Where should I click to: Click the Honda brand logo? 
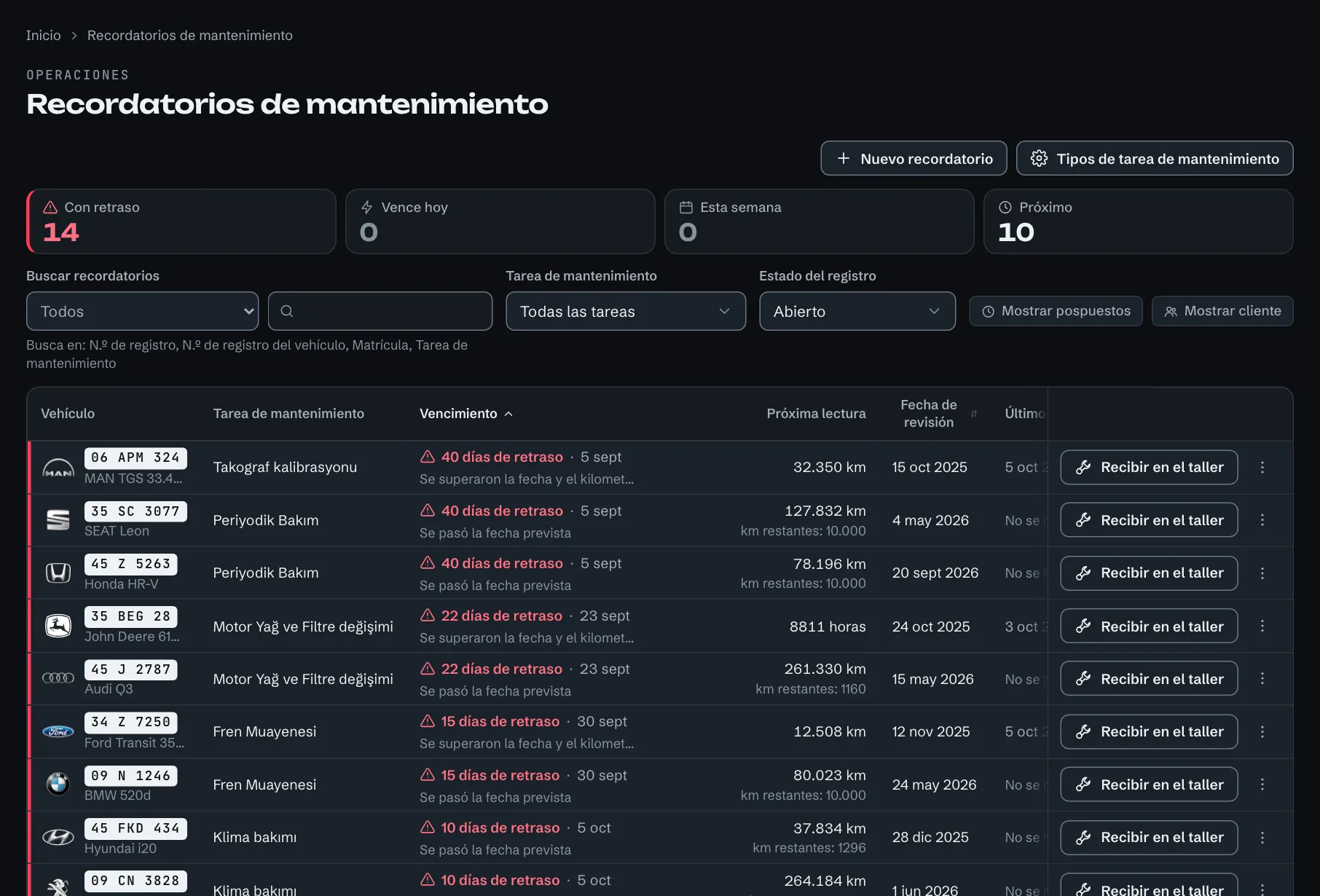click(x=58, y=573)
